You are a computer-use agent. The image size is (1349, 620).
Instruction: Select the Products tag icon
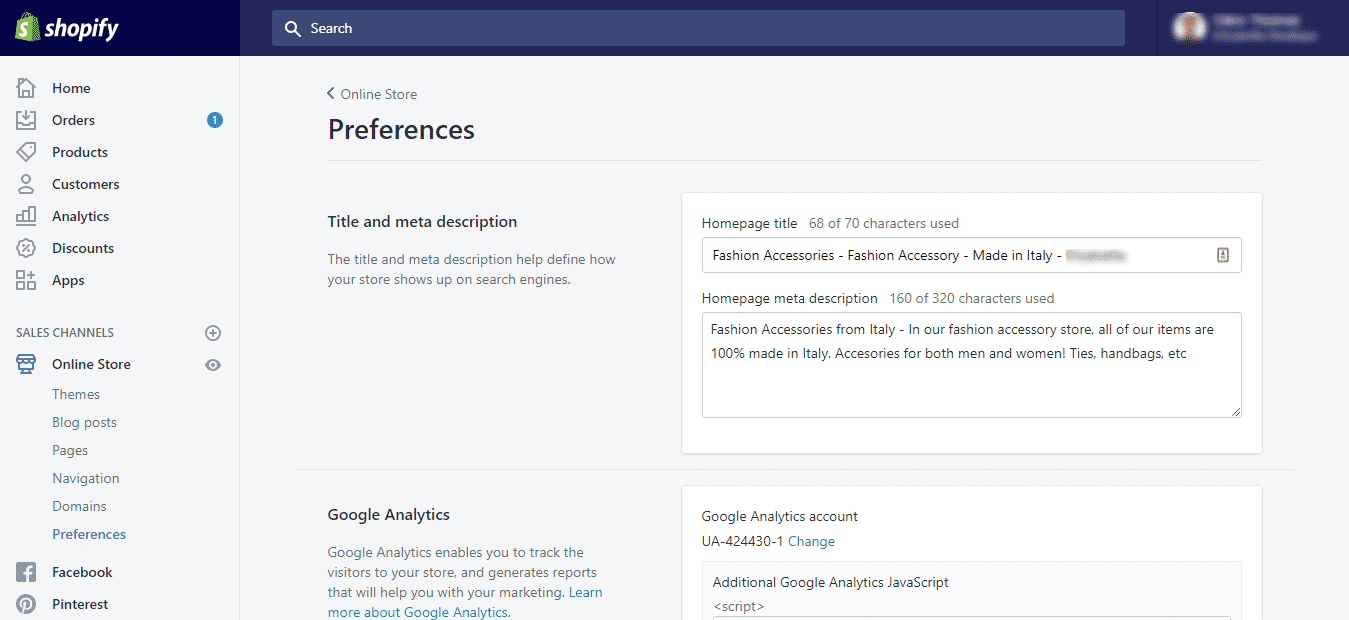(26, 152)
